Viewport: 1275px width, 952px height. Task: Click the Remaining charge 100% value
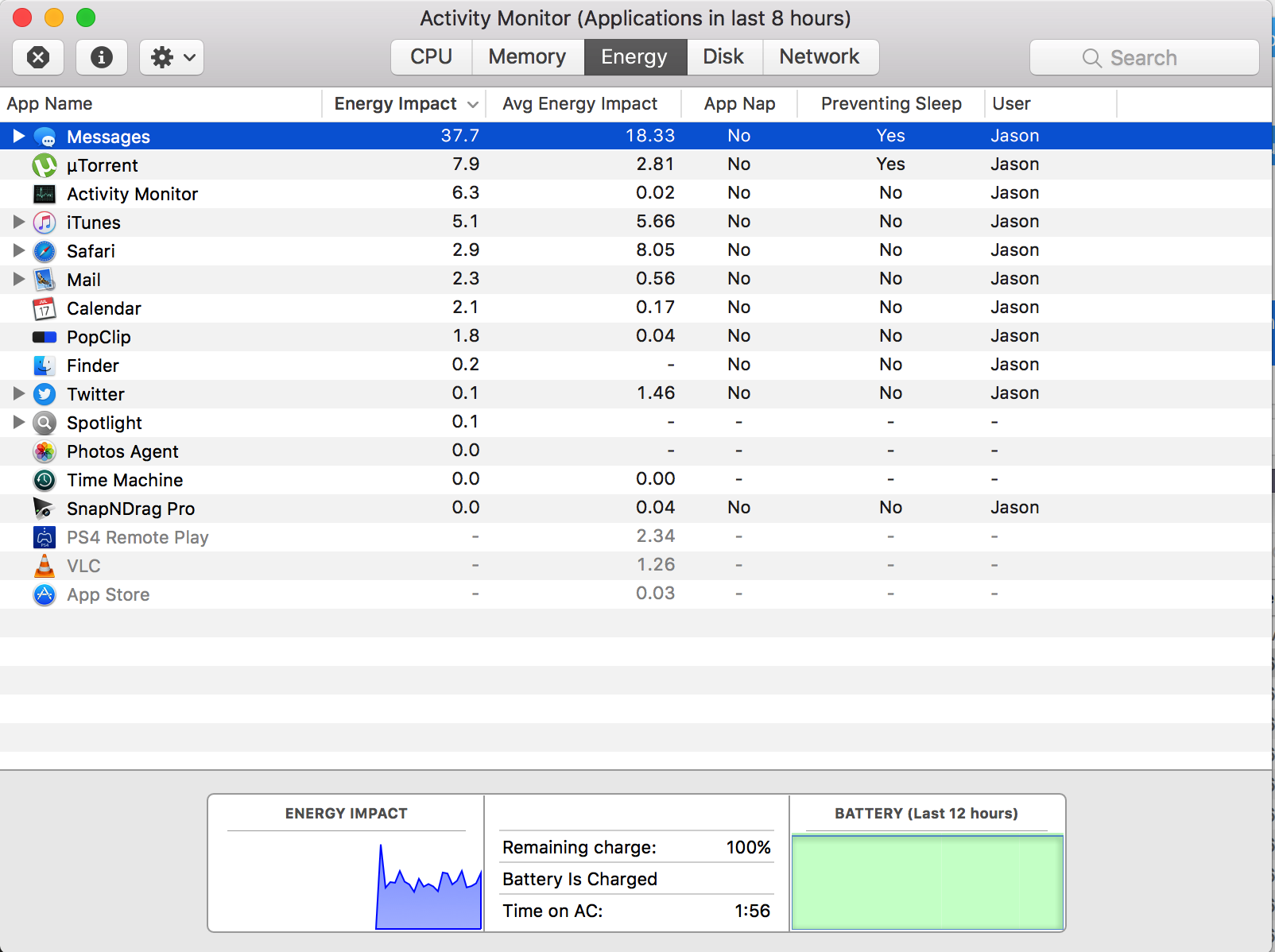pyautogui.click(x=748, y=847)
